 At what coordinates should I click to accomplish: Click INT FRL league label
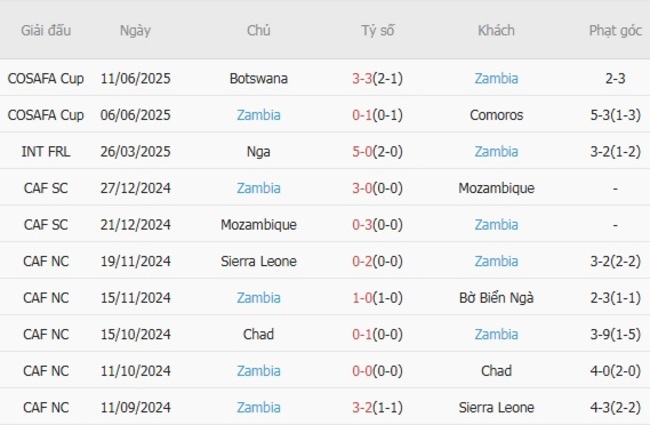tap(46, 152)
